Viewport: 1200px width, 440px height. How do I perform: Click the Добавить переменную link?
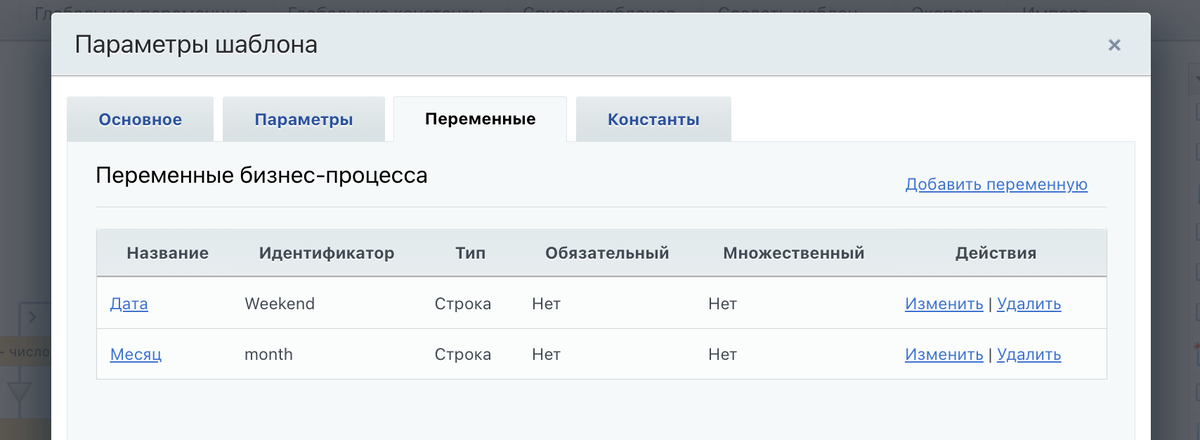pyautogui.click(x=996, y=184)
